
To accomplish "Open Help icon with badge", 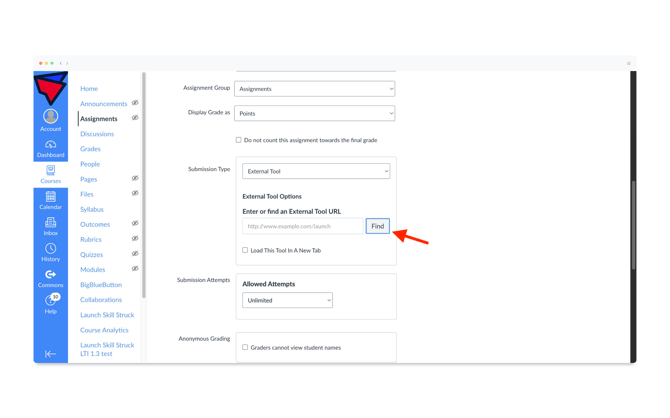I will 50,300.
